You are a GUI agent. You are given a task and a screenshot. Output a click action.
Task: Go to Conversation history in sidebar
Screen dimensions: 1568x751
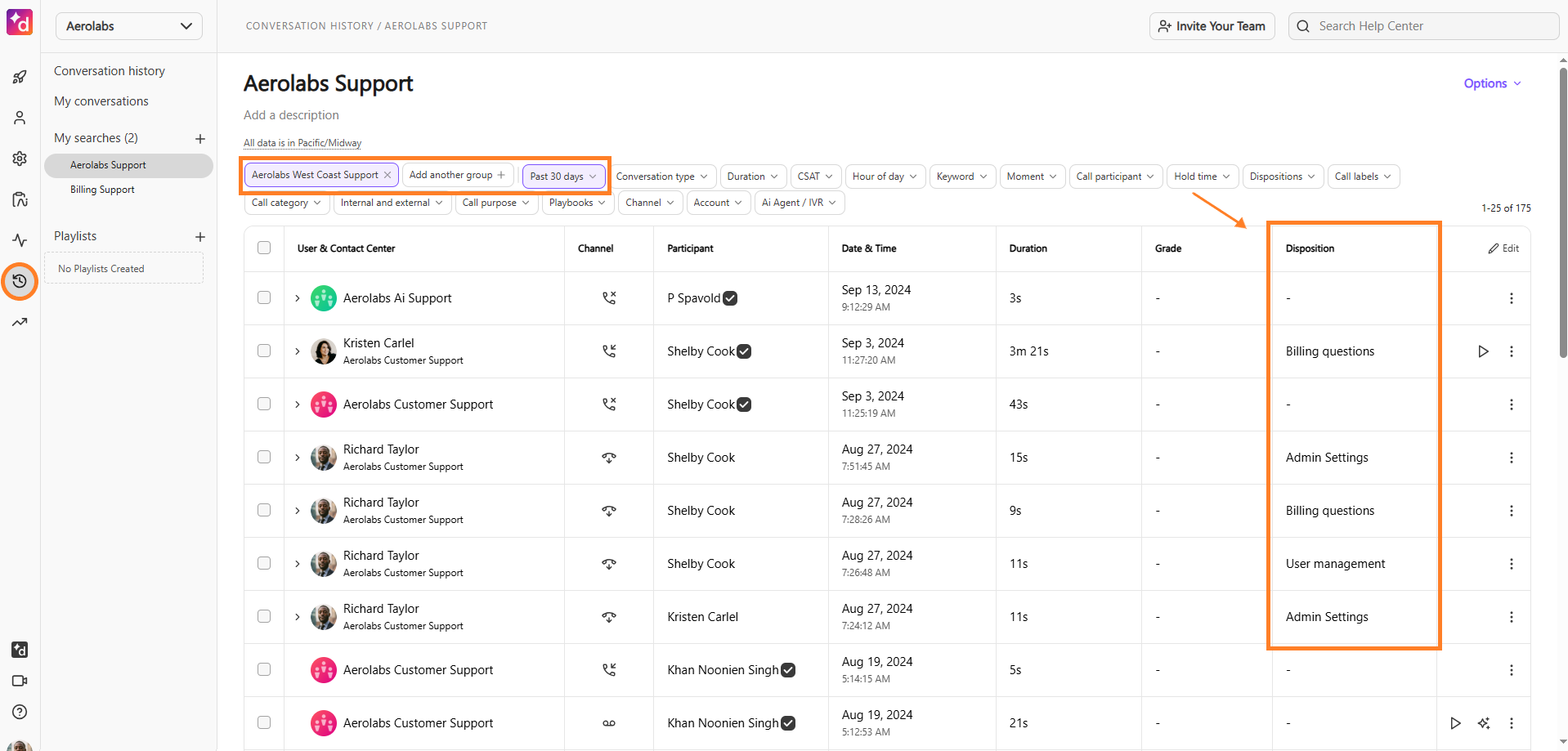(110, 71)
